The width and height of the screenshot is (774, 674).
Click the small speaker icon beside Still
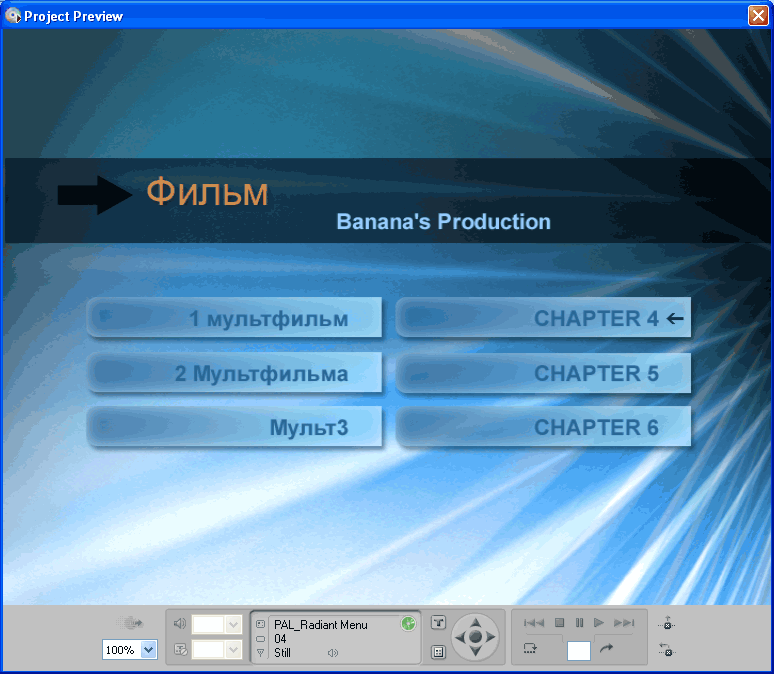point(333,653)
